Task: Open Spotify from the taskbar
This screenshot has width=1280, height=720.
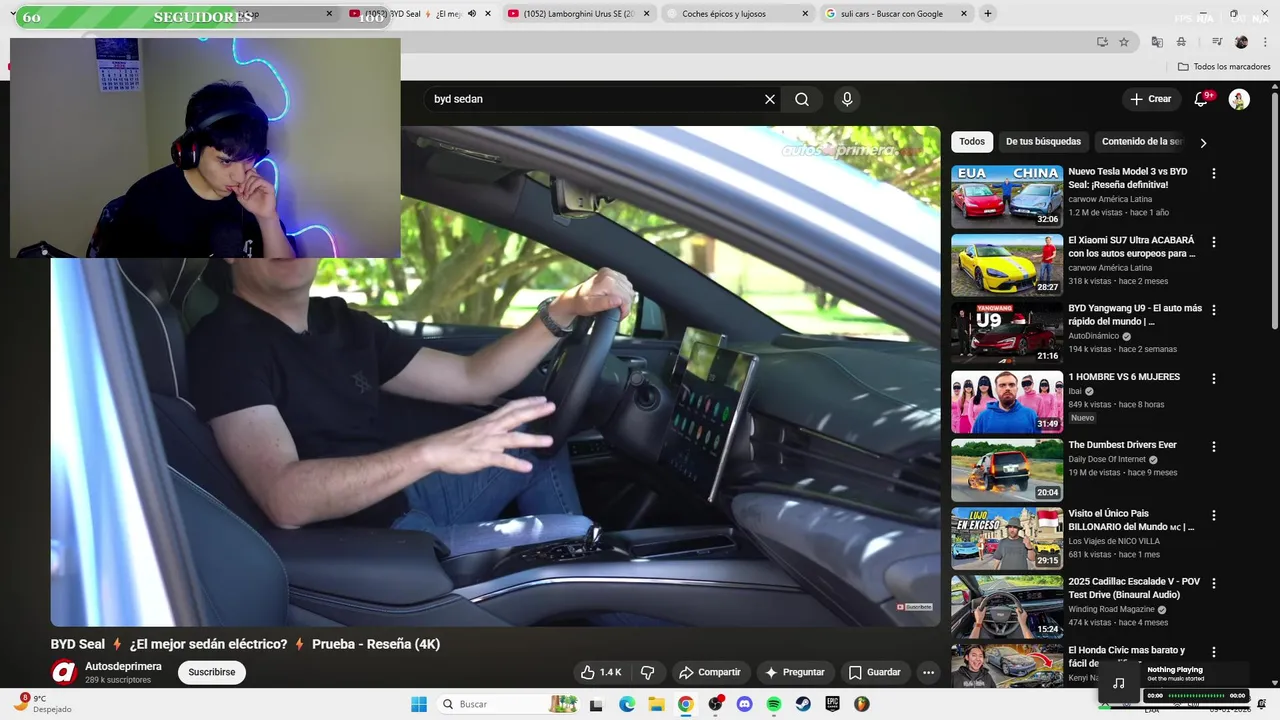Action: pos(773,704)
